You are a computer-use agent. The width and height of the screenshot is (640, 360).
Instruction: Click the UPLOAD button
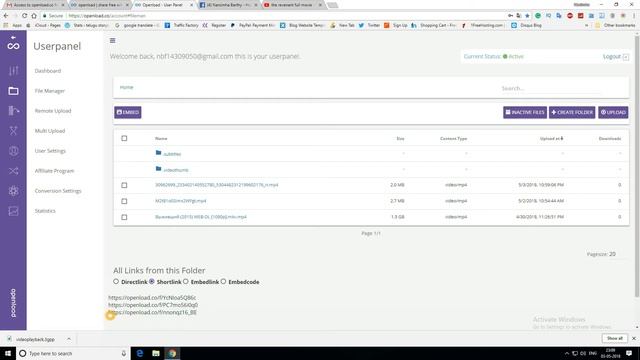[613, 112]
